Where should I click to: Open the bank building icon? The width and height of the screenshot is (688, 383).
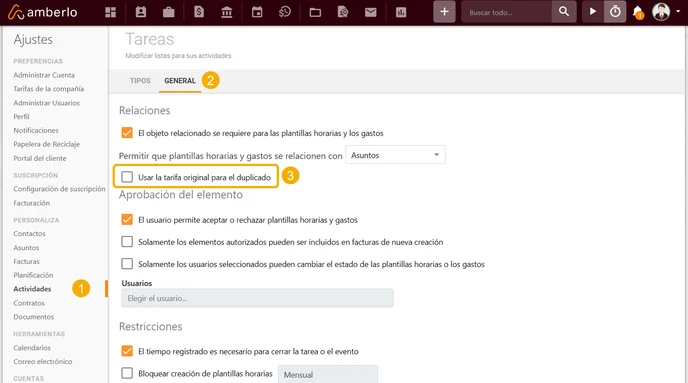click(x=227, y=12)
